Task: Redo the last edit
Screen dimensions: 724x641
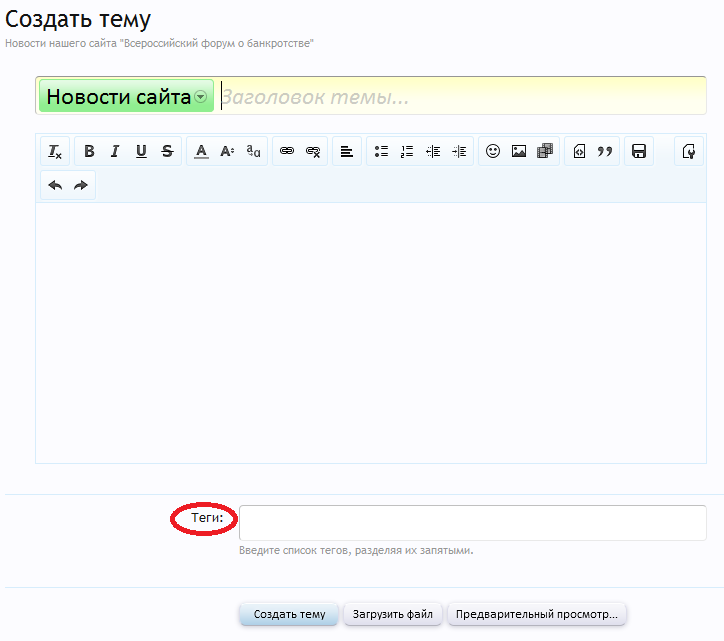Action: pos(81,185)
